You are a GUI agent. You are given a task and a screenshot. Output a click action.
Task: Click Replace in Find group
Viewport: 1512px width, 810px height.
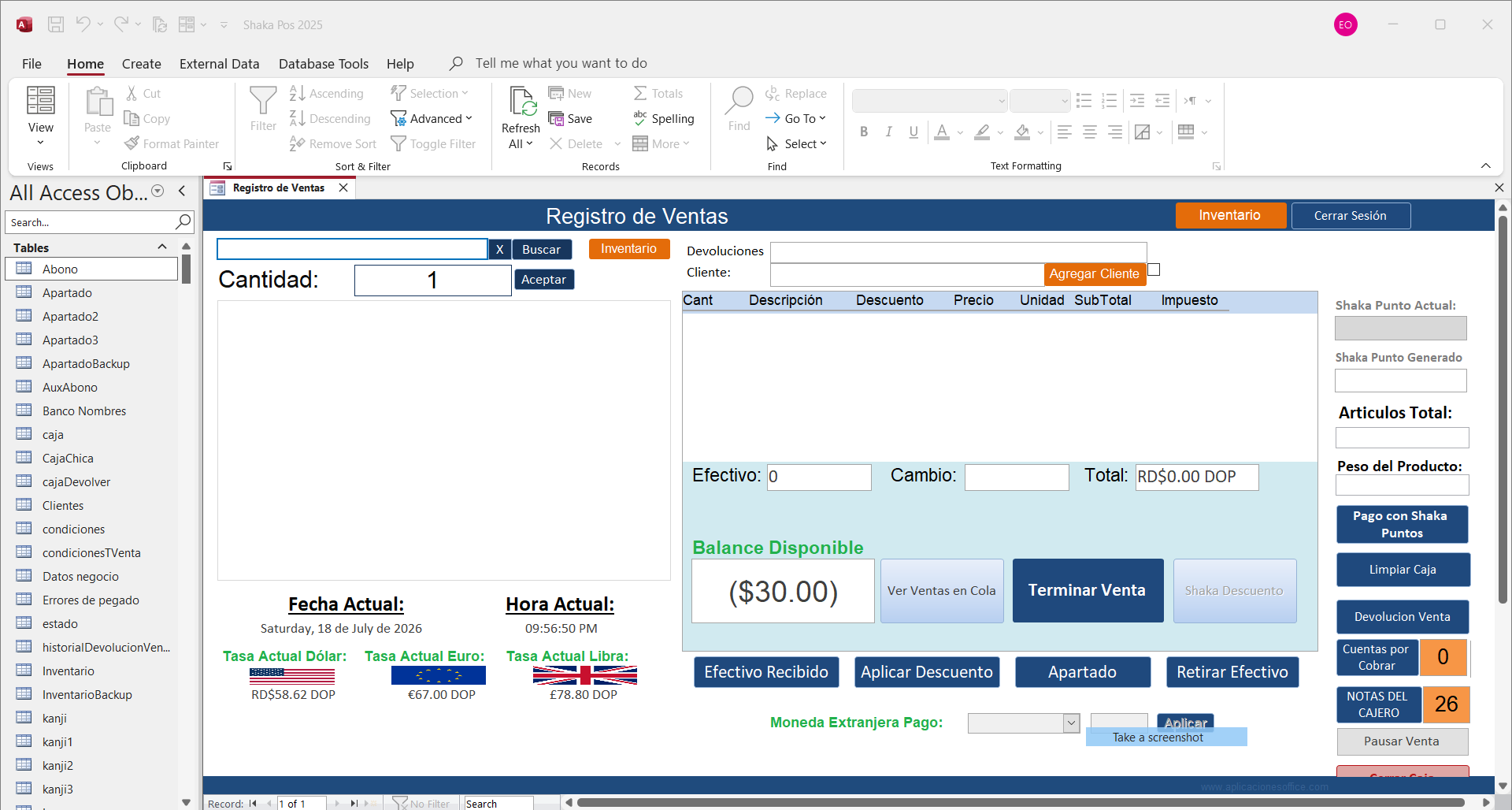[796, 93]
